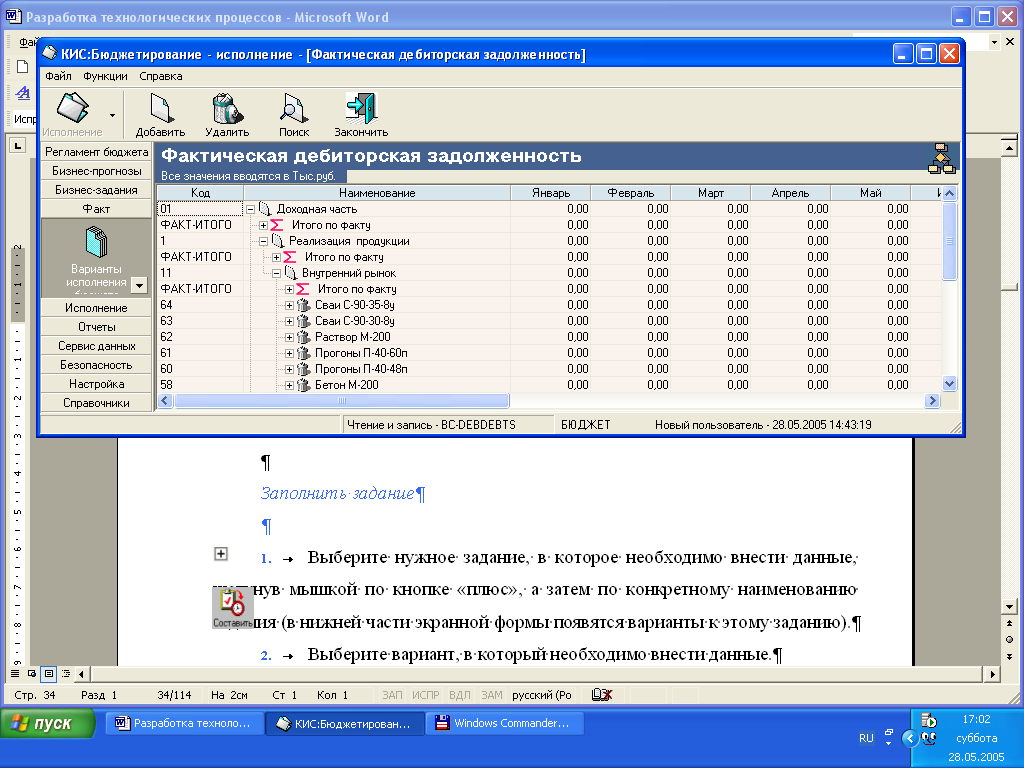This screenshot has width=1024, height=768.
Task: Click scroll-down arrow of table's vertical scrollbar
Action: coord(950,384)
